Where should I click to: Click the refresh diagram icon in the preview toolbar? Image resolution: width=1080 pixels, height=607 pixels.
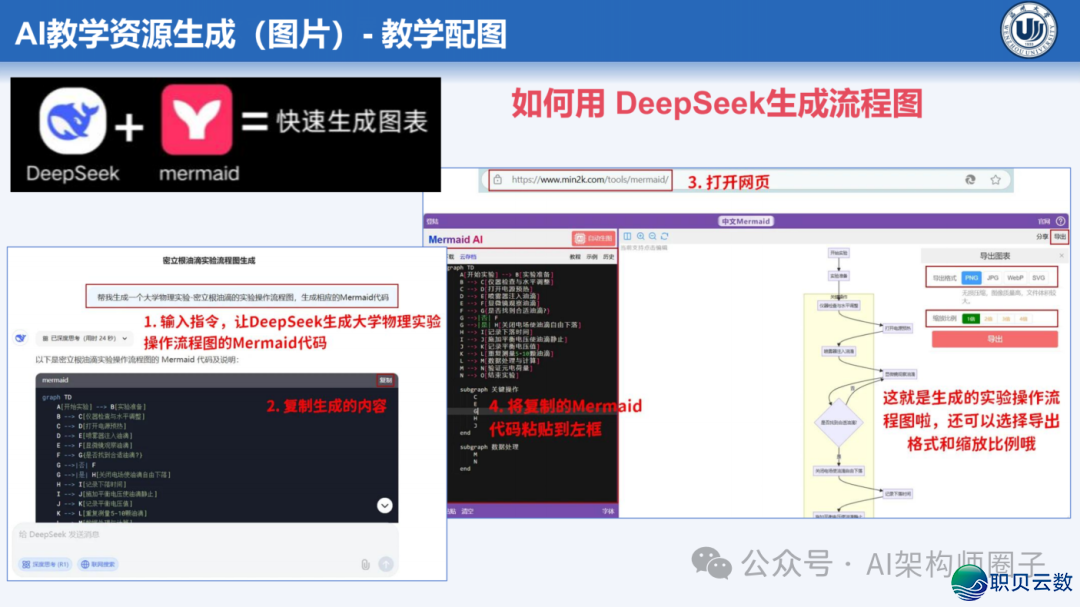tap(665, 236)
